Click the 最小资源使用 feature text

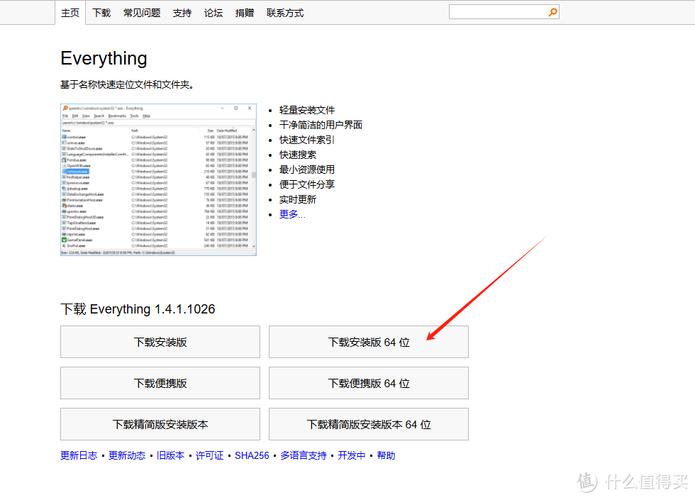307,169
